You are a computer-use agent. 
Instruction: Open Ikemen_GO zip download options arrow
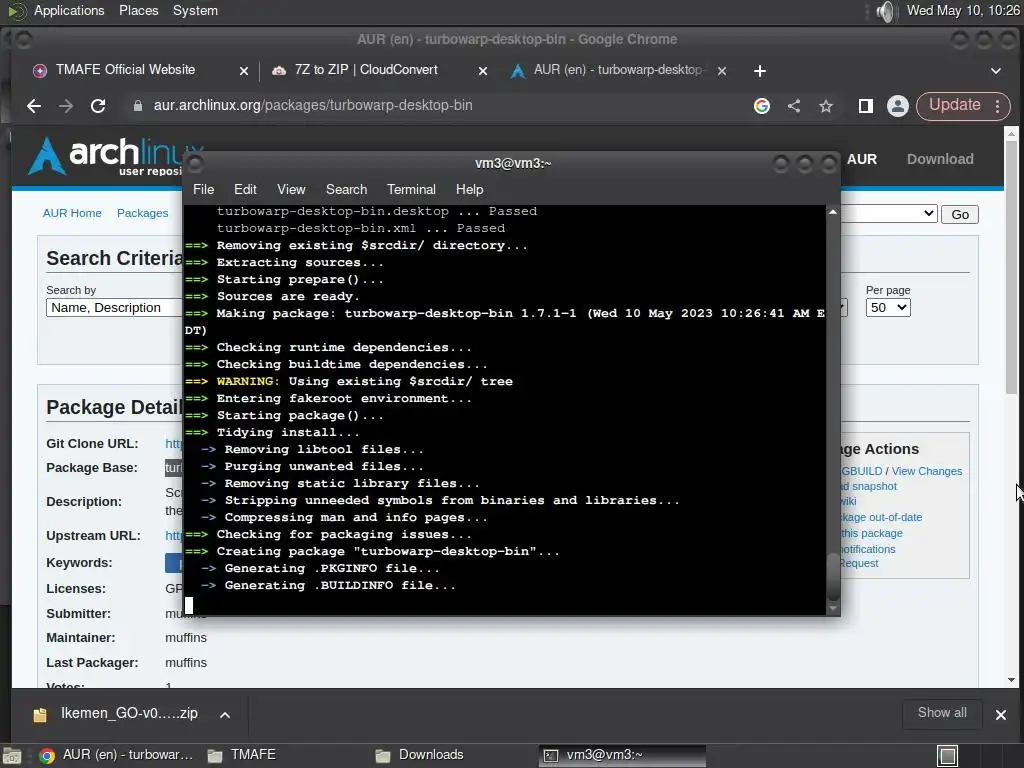[225, 714]
